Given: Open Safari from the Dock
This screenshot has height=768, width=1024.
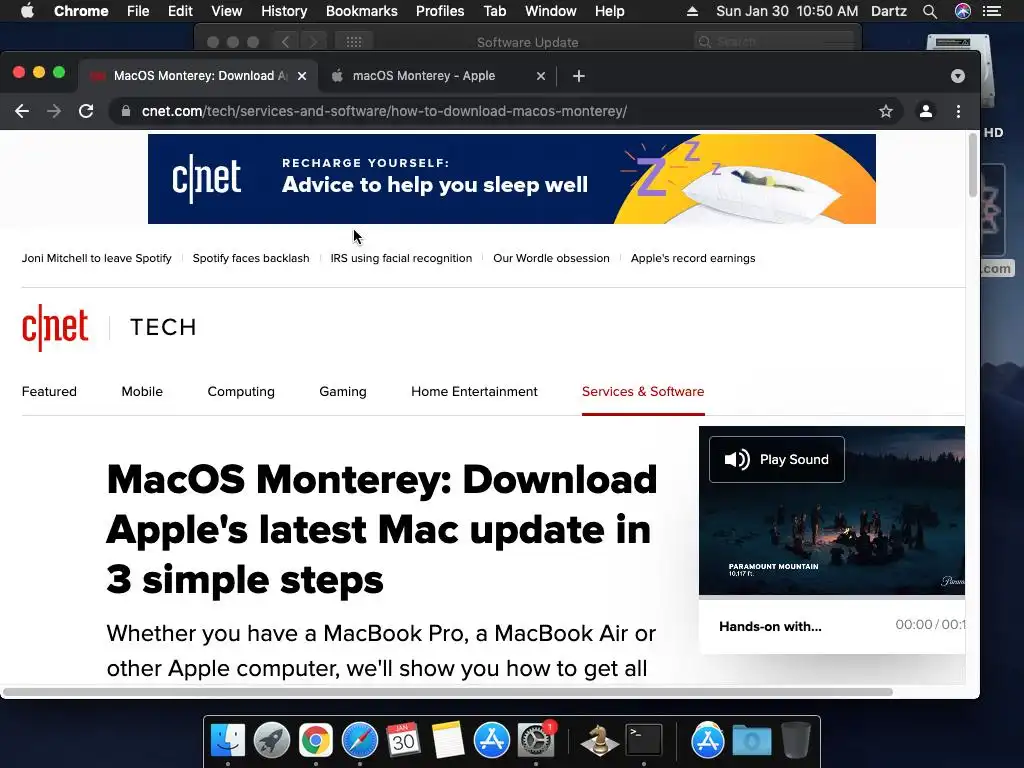Looking at the screenshot, I should 360,740.
